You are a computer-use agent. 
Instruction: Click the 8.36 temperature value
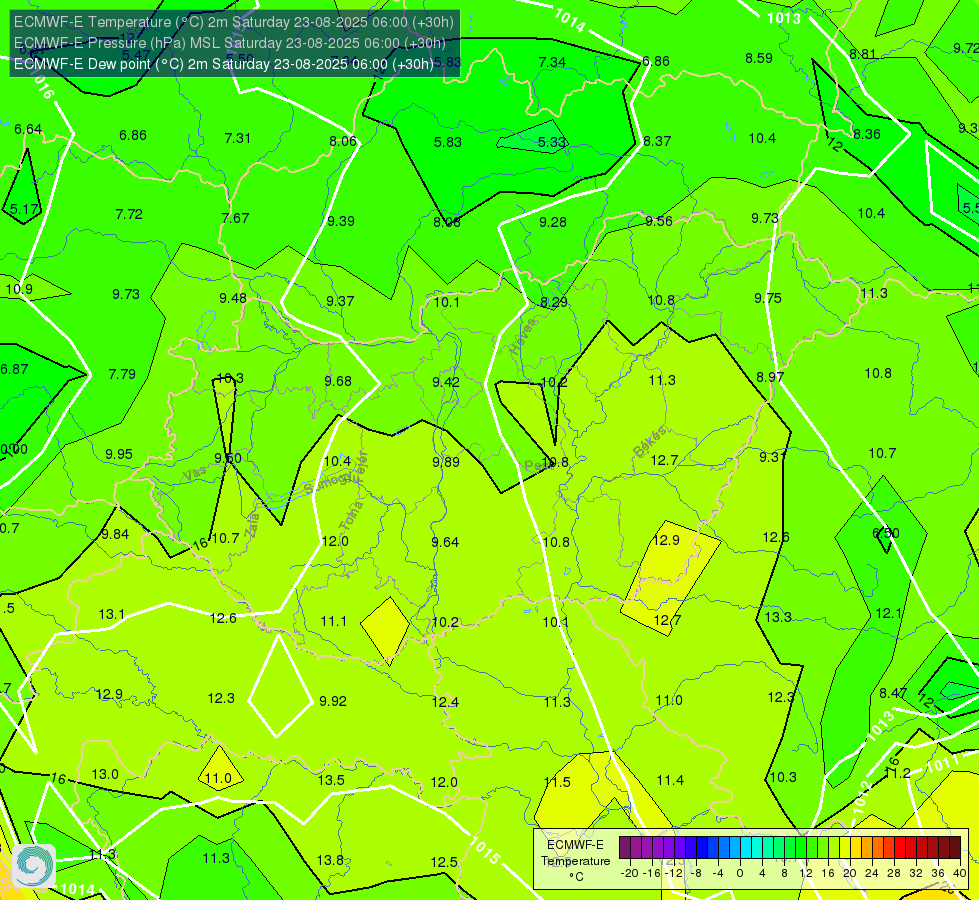point(867,134)
